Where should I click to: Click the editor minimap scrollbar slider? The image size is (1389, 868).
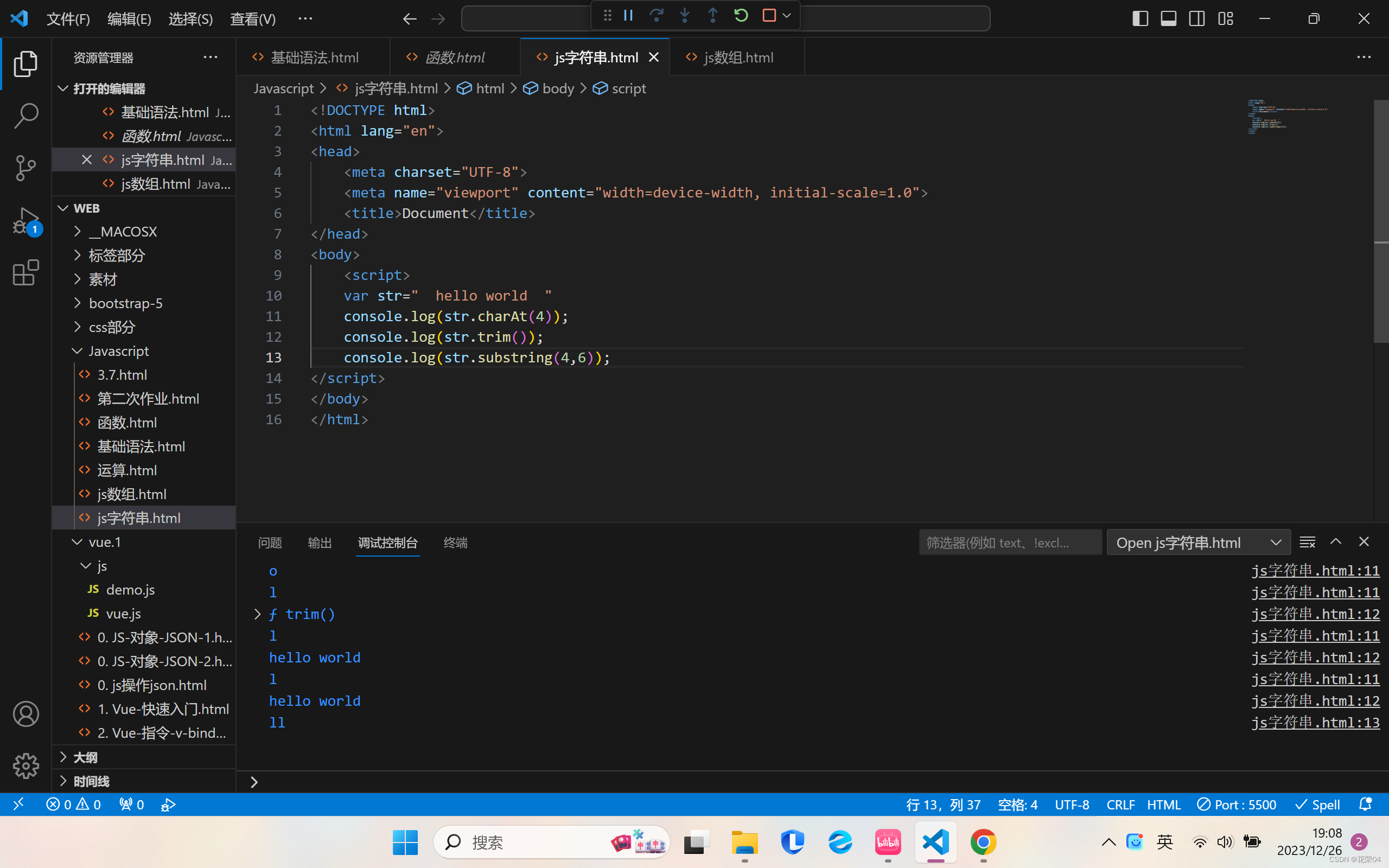click(x=1380, y=221)
